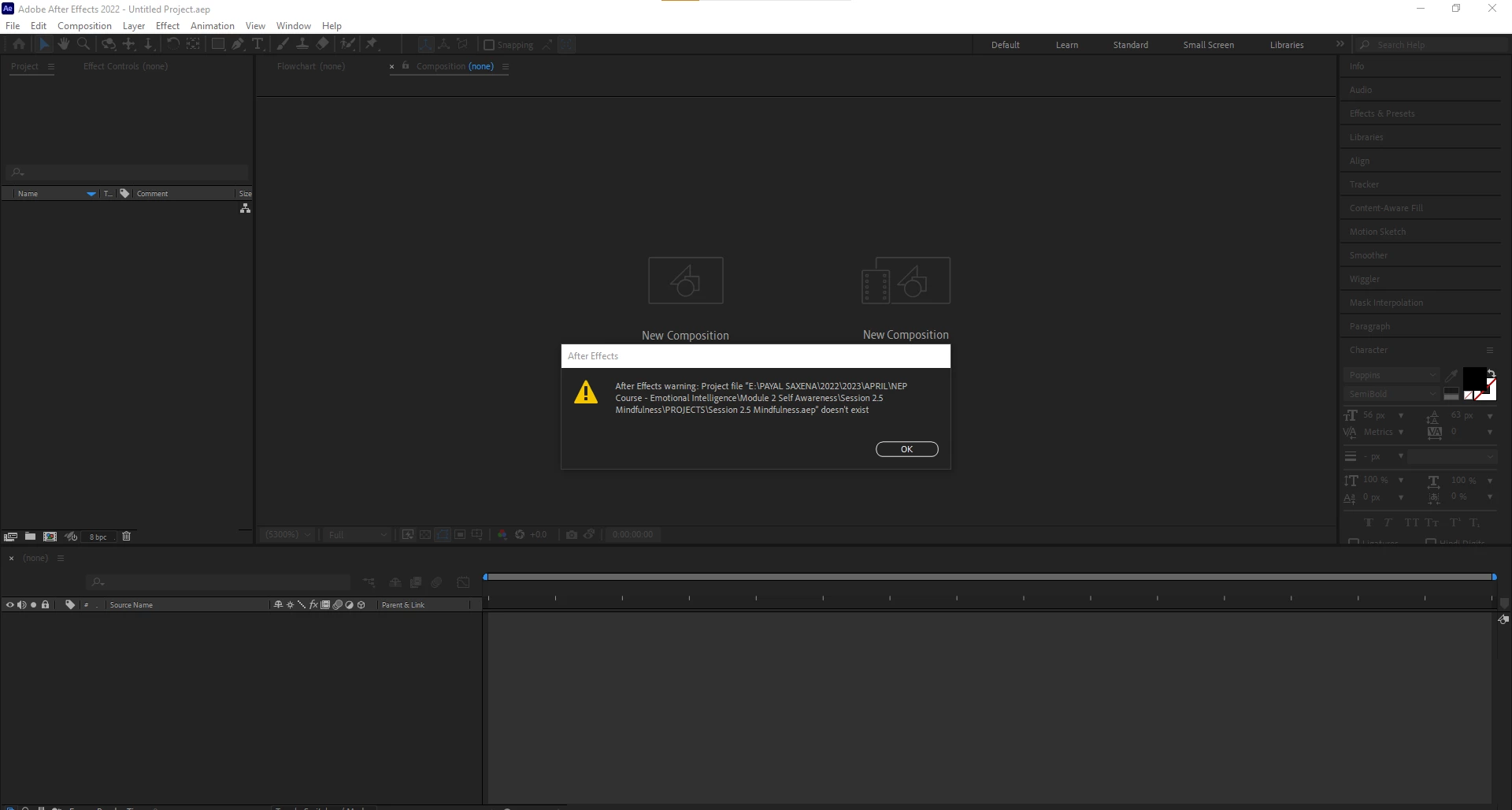Switch to the Flowchart tab
The image size is (1512, 810).
tap(310, 66)
